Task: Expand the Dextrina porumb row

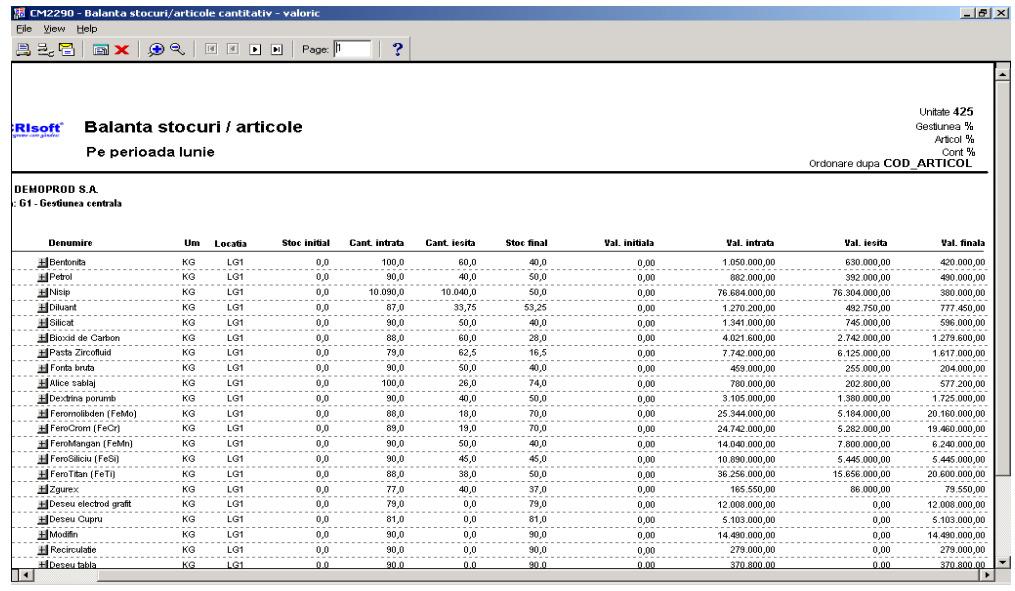Action: (x=43, y=399)
